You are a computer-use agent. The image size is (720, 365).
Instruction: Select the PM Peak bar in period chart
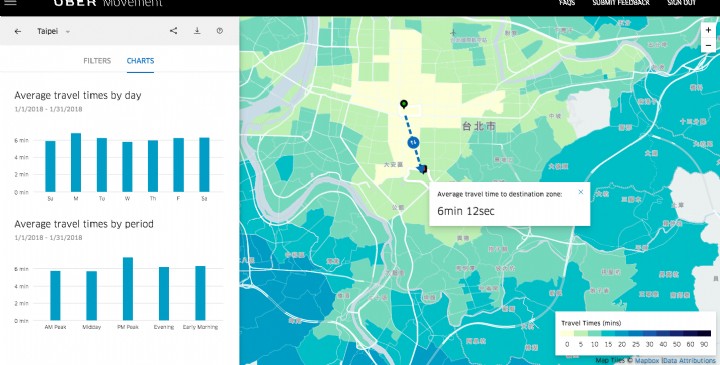pyautogui.click(x=128, y=289)
